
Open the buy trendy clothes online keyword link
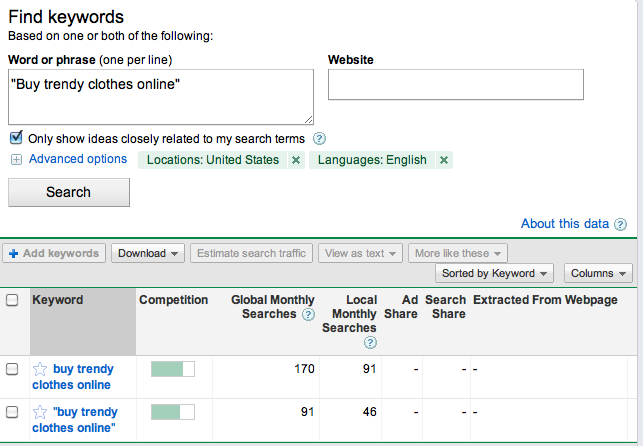[x=73, y=377]
